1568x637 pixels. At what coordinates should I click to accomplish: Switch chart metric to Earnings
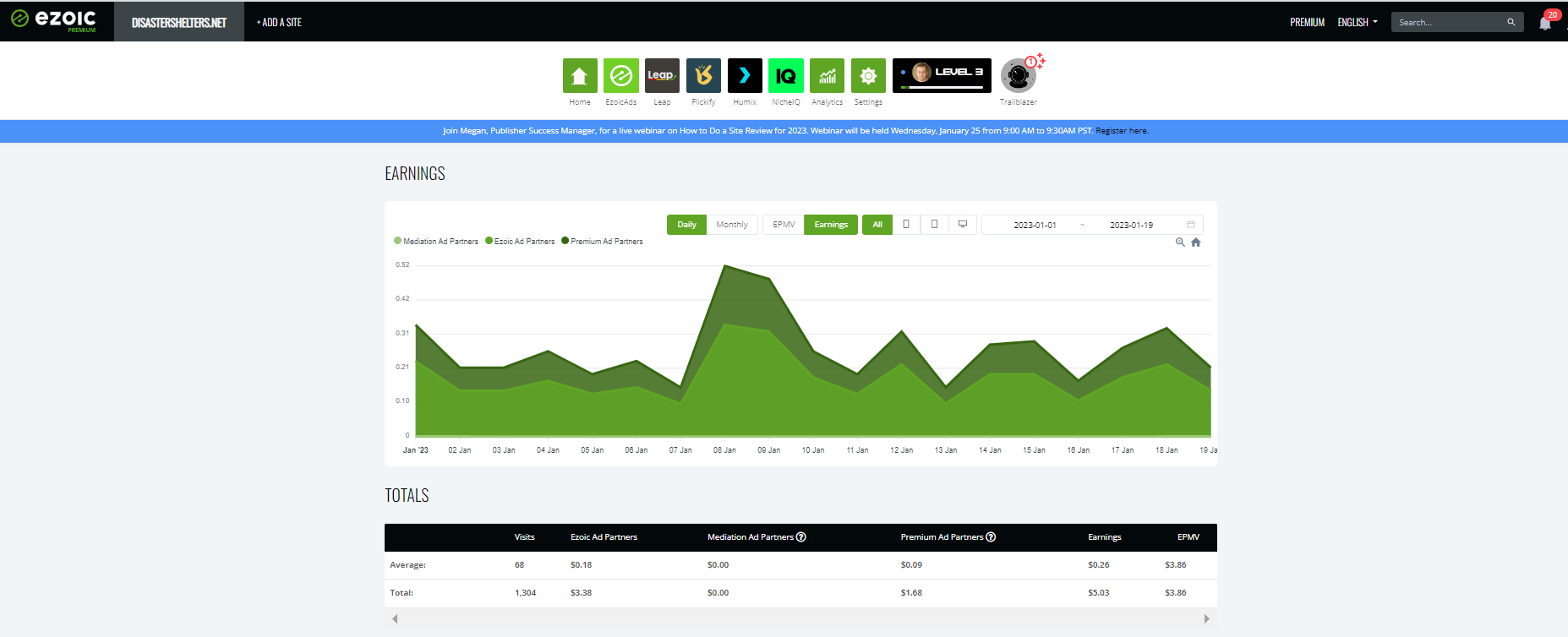831,225
